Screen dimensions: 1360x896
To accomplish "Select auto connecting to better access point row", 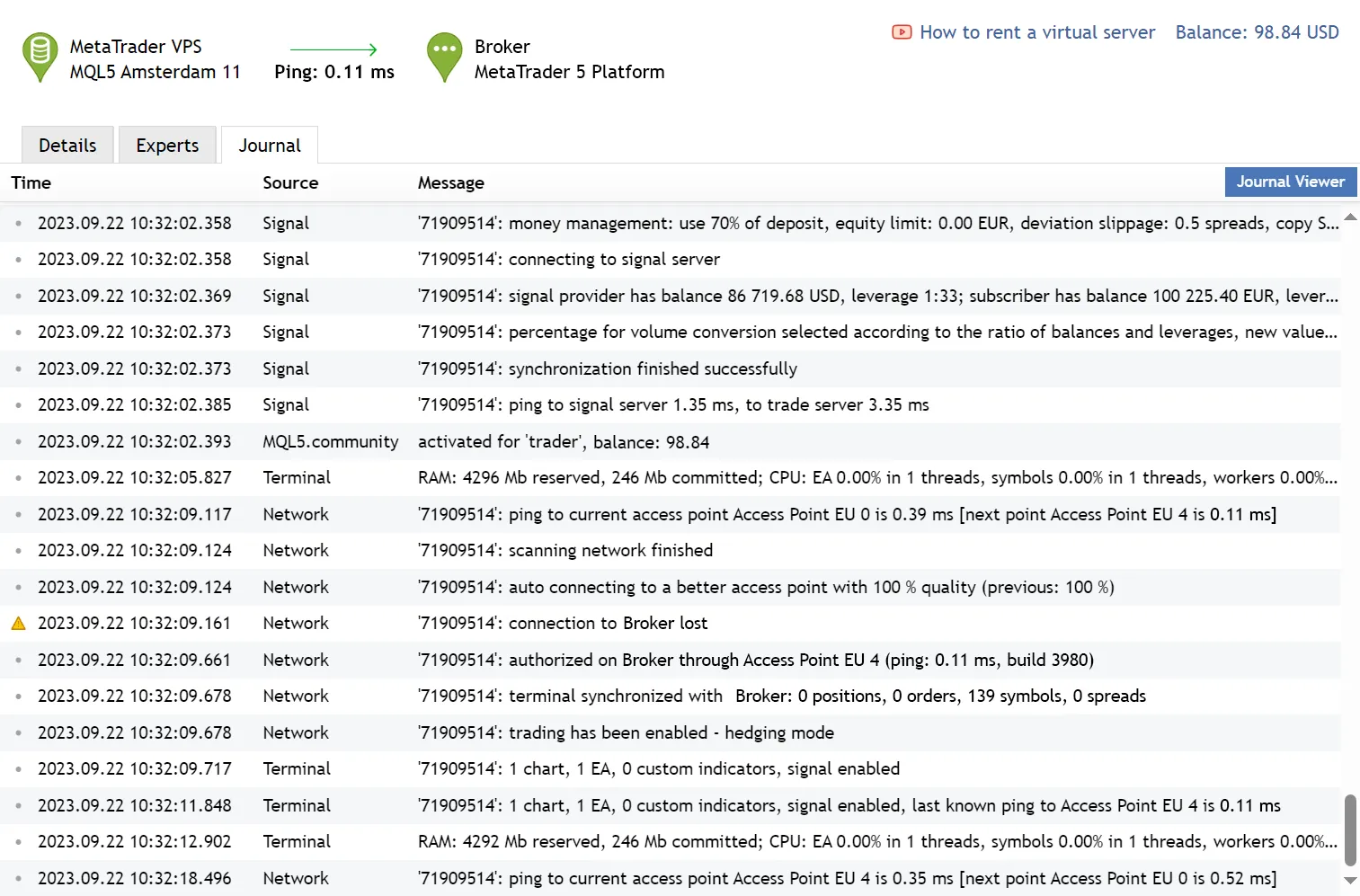I will pyautogui.click(x=671, y=587).
